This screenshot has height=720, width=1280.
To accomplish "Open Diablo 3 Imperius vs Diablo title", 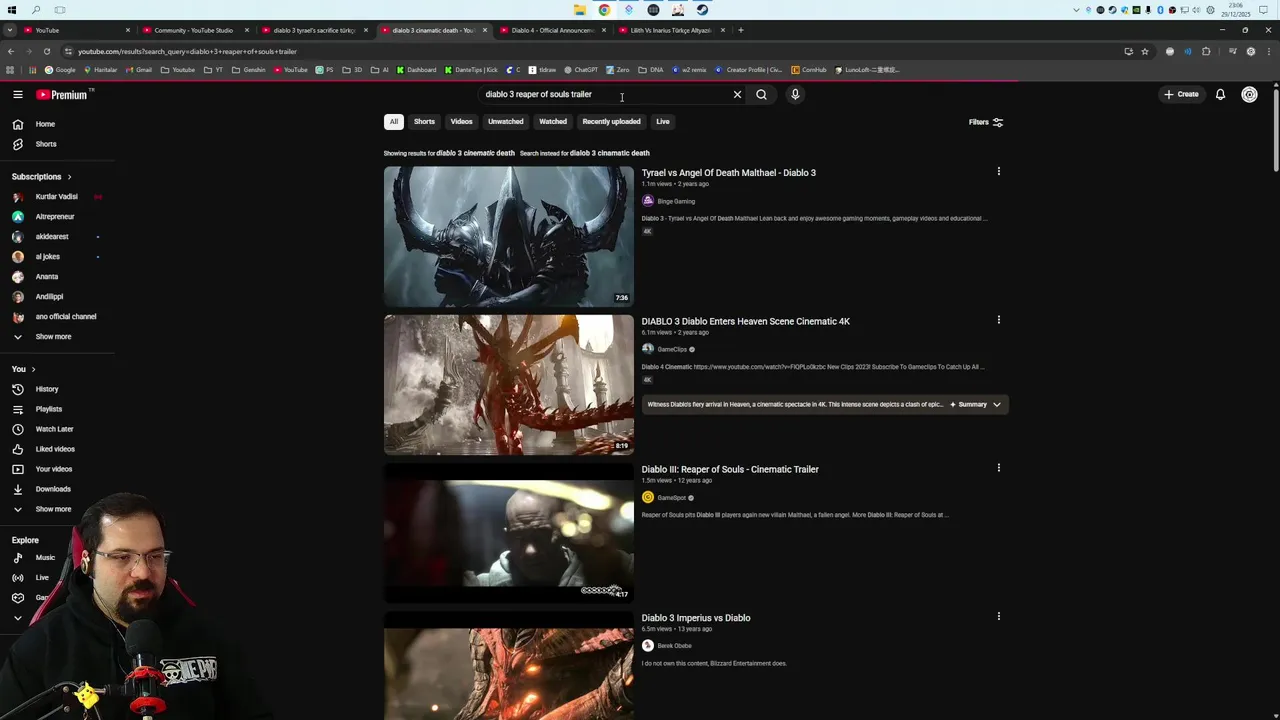I will pos(696,618).
